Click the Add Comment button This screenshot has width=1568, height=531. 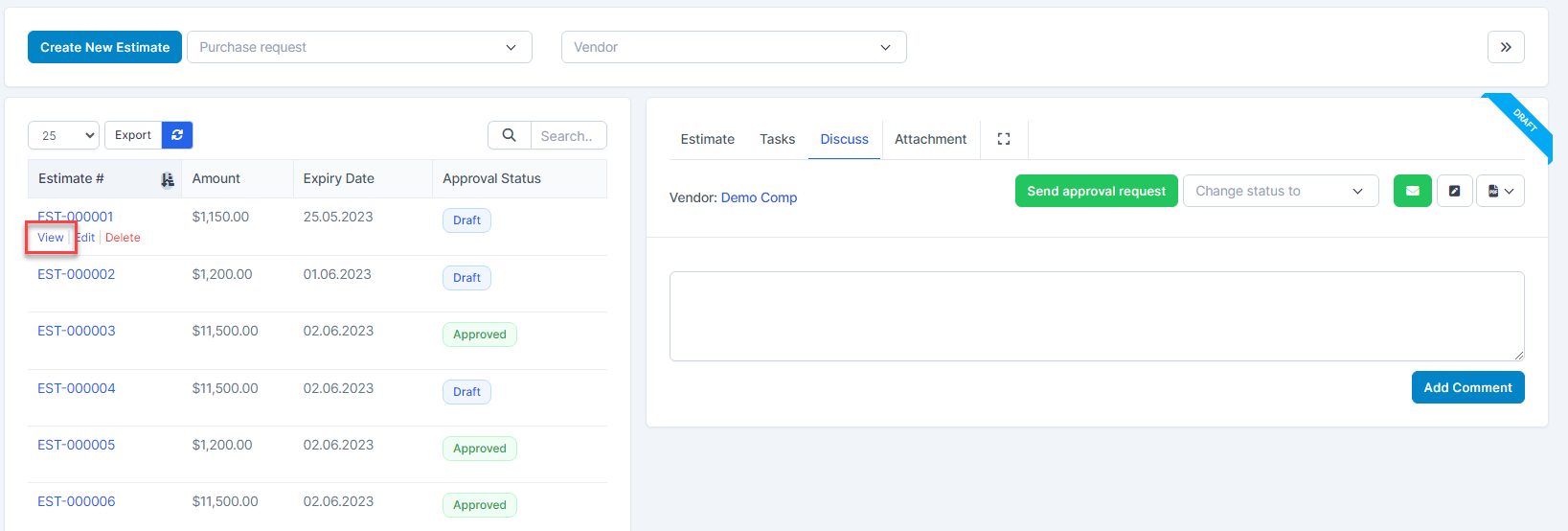1467,387
